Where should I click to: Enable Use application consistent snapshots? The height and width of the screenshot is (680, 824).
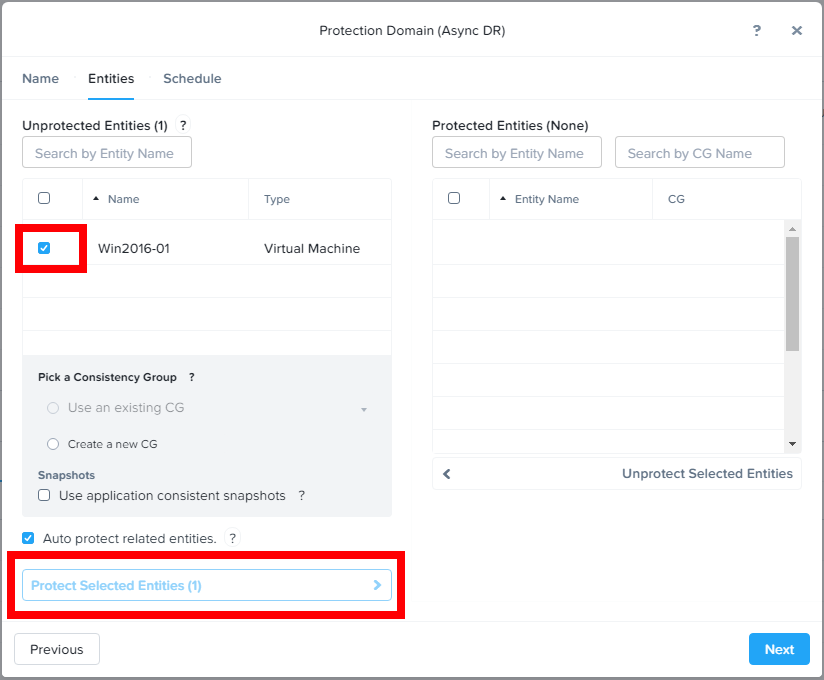[x=43, y=495]
